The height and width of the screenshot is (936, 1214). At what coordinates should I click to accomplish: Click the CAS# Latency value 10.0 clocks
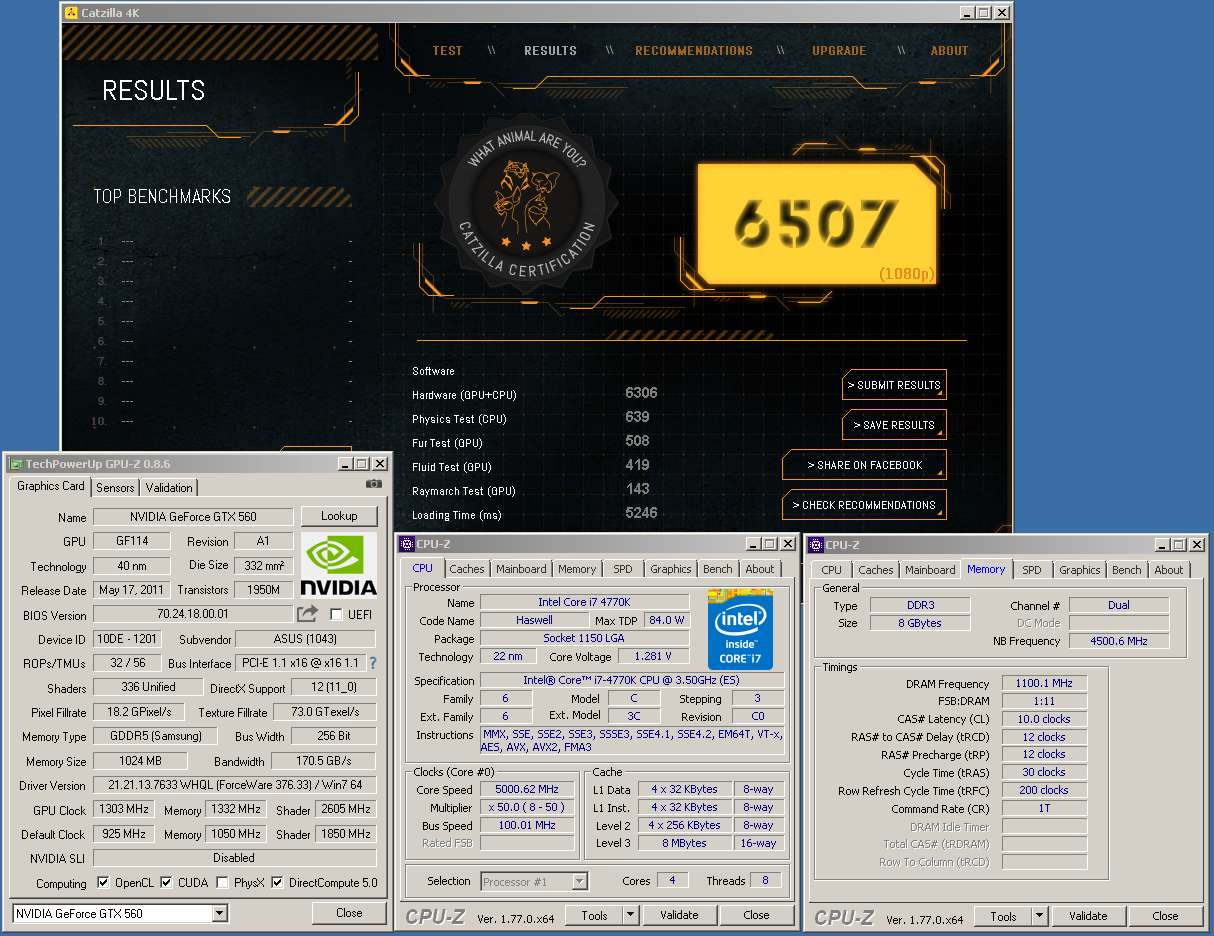point(1044,719)
